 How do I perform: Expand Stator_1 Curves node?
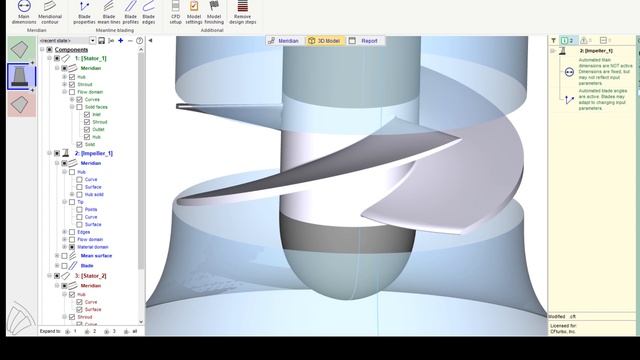coord(72,99)
